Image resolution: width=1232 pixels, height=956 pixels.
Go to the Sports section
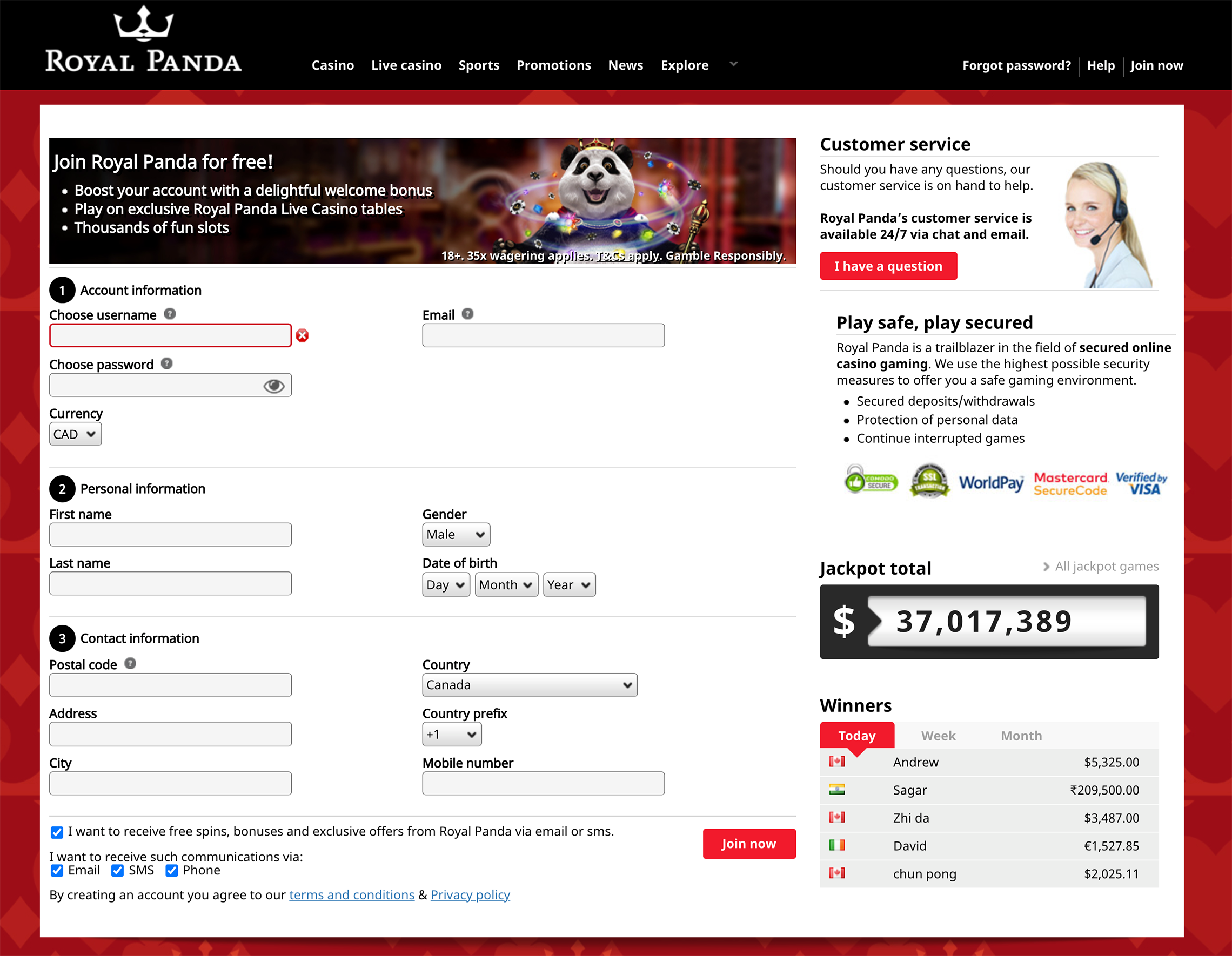pyautogui.click(x=479, y=65)
